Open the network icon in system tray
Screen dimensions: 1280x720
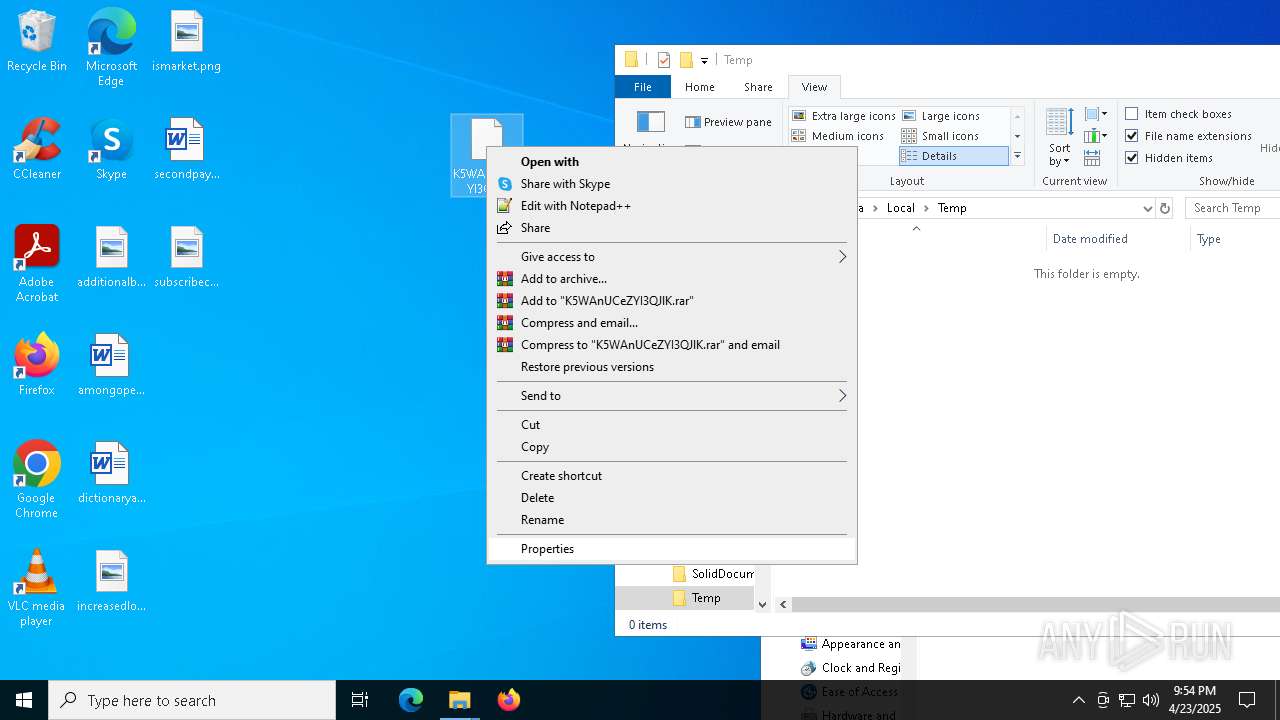click(1127, 700)
